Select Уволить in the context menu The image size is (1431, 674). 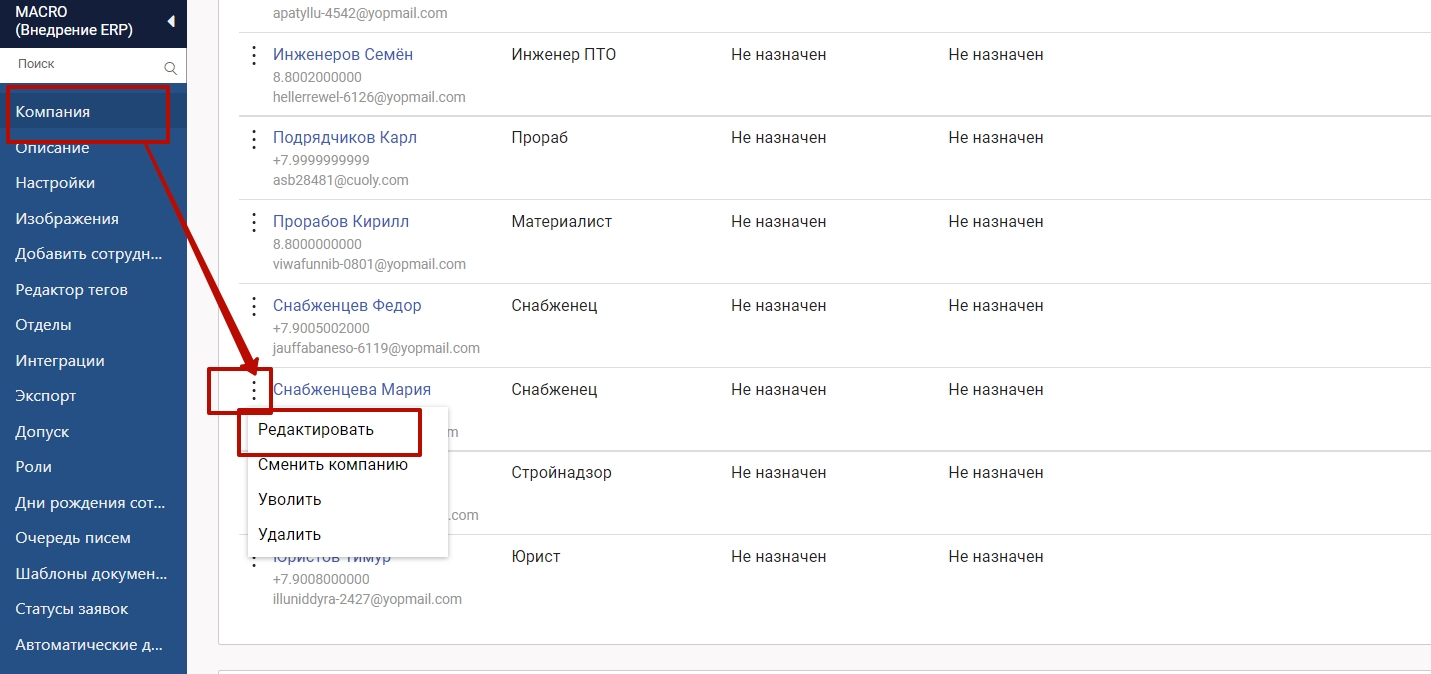point(289,500)
